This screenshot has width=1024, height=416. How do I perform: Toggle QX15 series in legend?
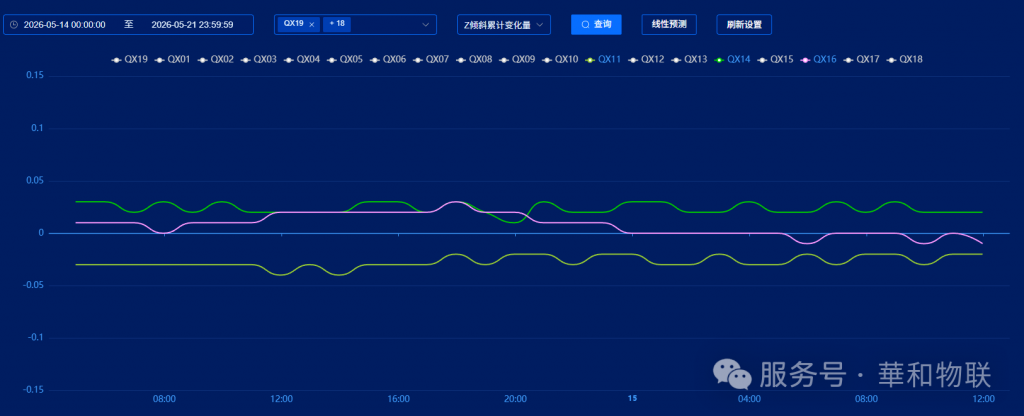click(x=775, y=59)
